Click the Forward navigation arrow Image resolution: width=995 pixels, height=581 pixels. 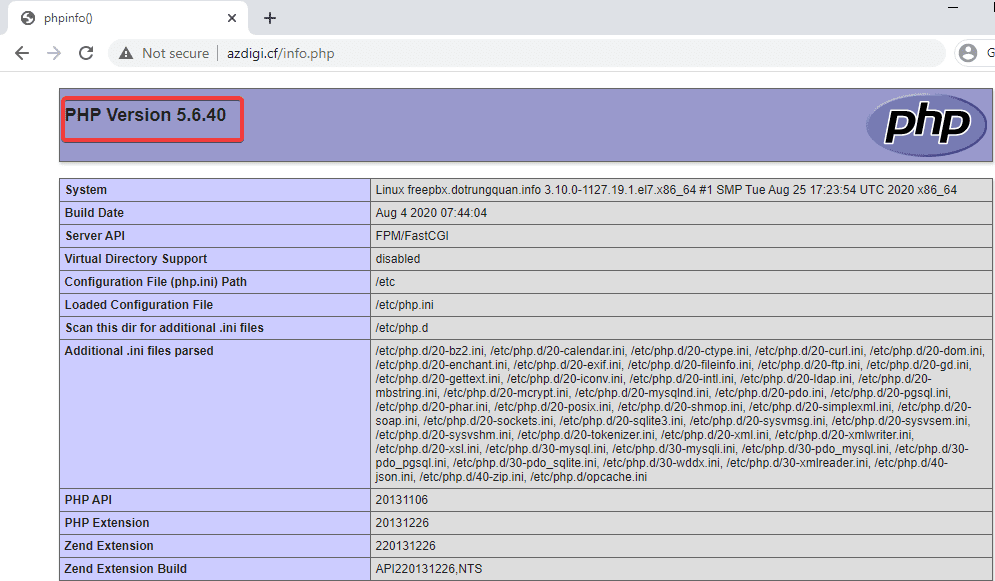tap(54, 53)
